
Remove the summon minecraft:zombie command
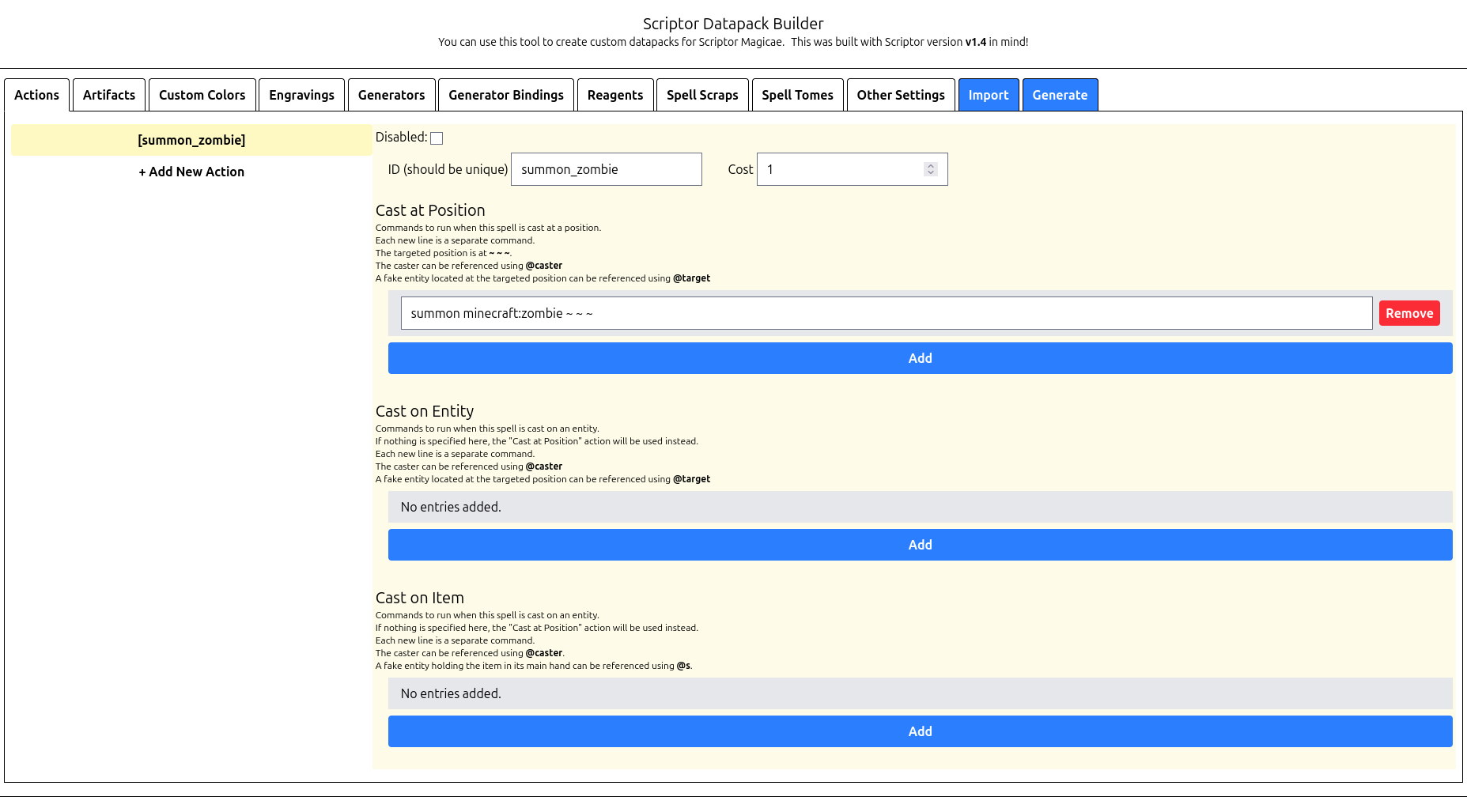coord(1409,313)
